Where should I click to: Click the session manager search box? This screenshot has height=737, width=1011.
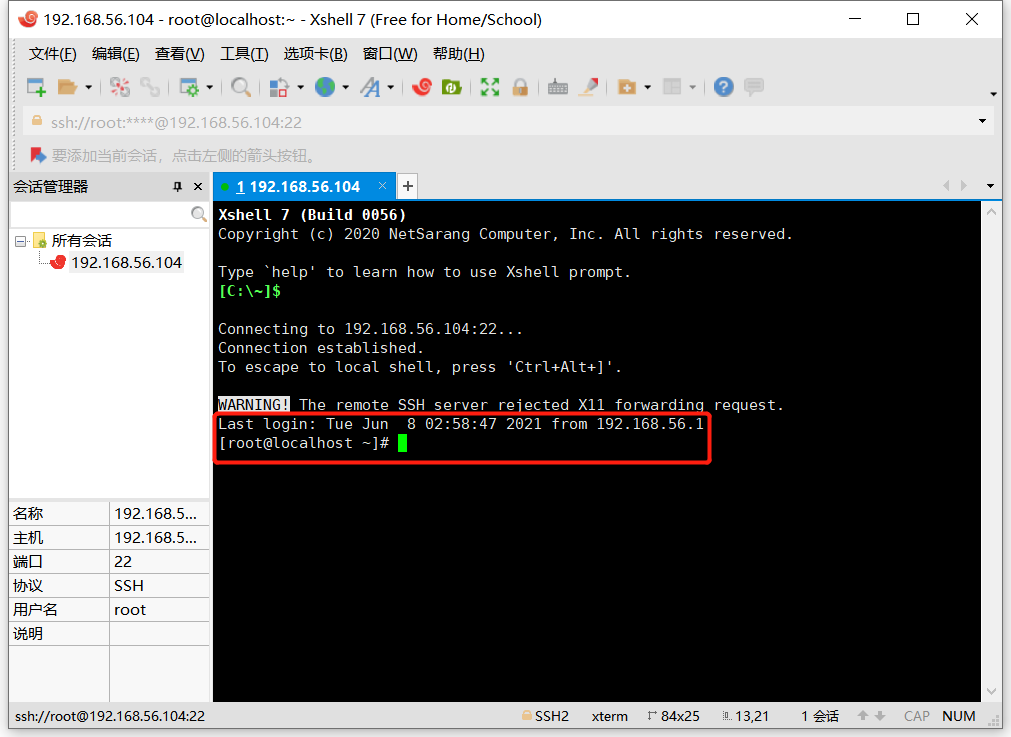[101, 214]
